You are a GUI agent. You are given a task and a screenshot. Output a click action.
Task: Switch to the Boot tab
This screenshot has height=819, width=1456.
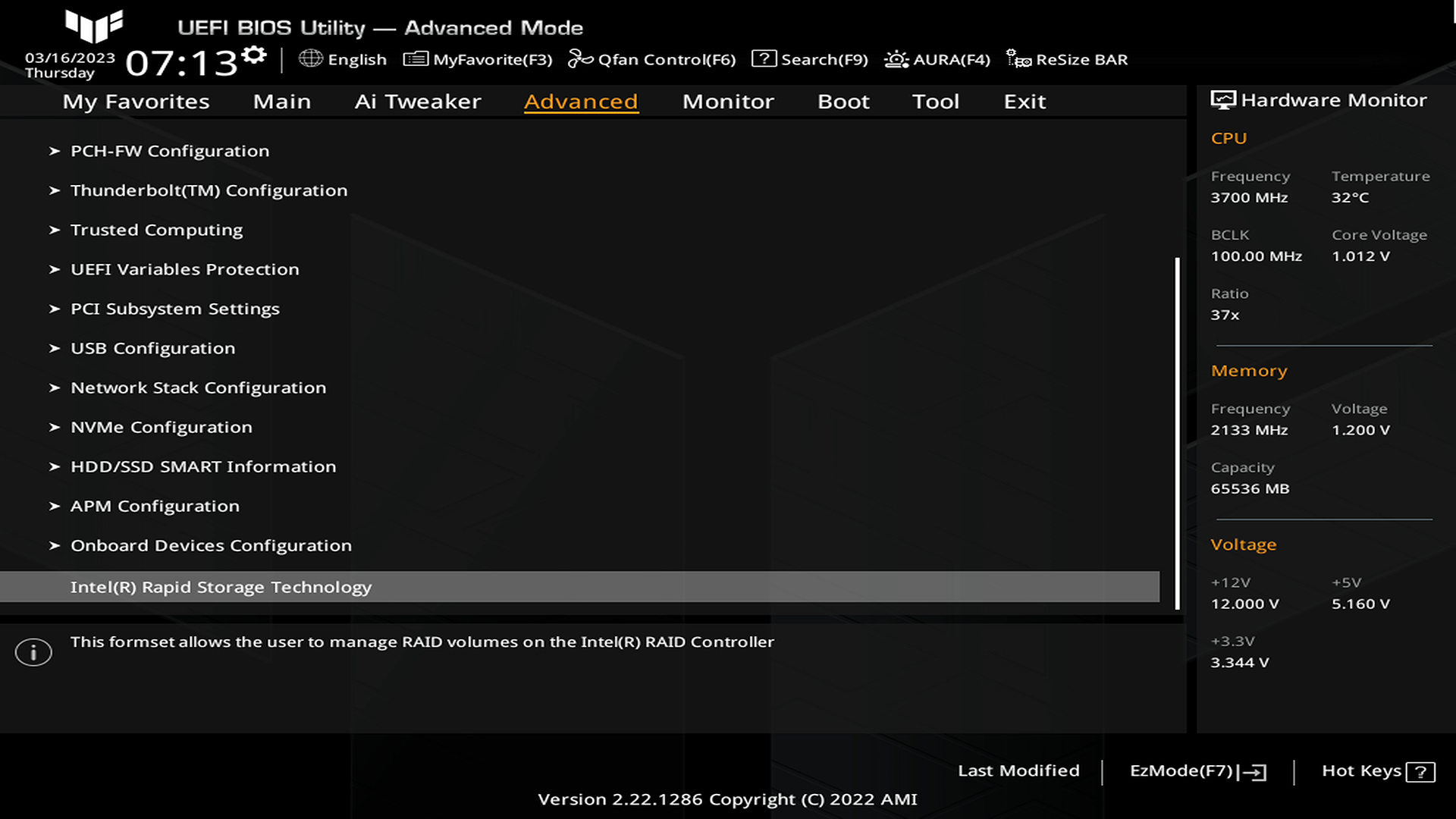pos(843,102)
